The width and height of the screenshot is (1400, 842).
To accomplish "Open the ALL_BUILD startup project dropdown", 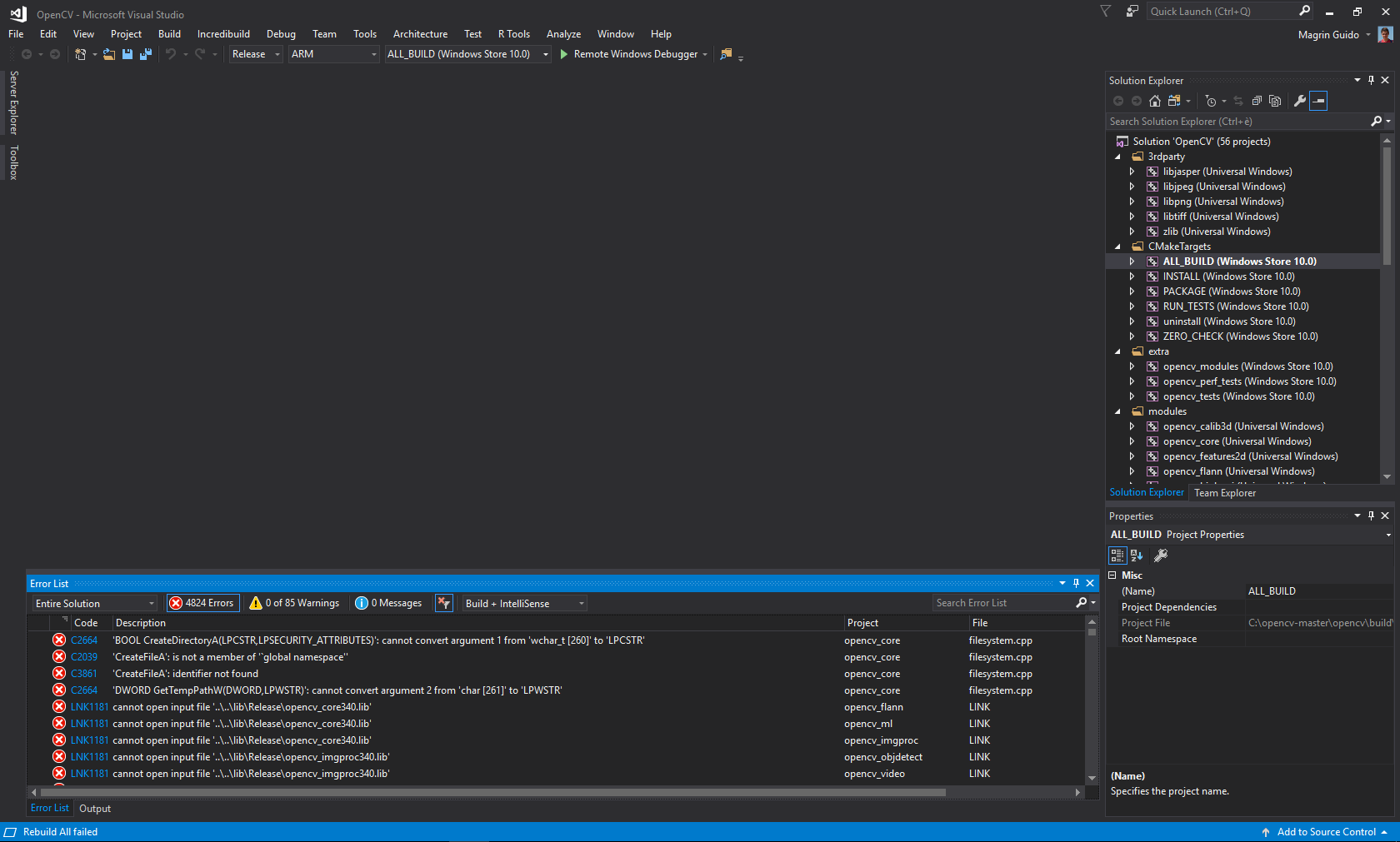I will pos(467,54).
